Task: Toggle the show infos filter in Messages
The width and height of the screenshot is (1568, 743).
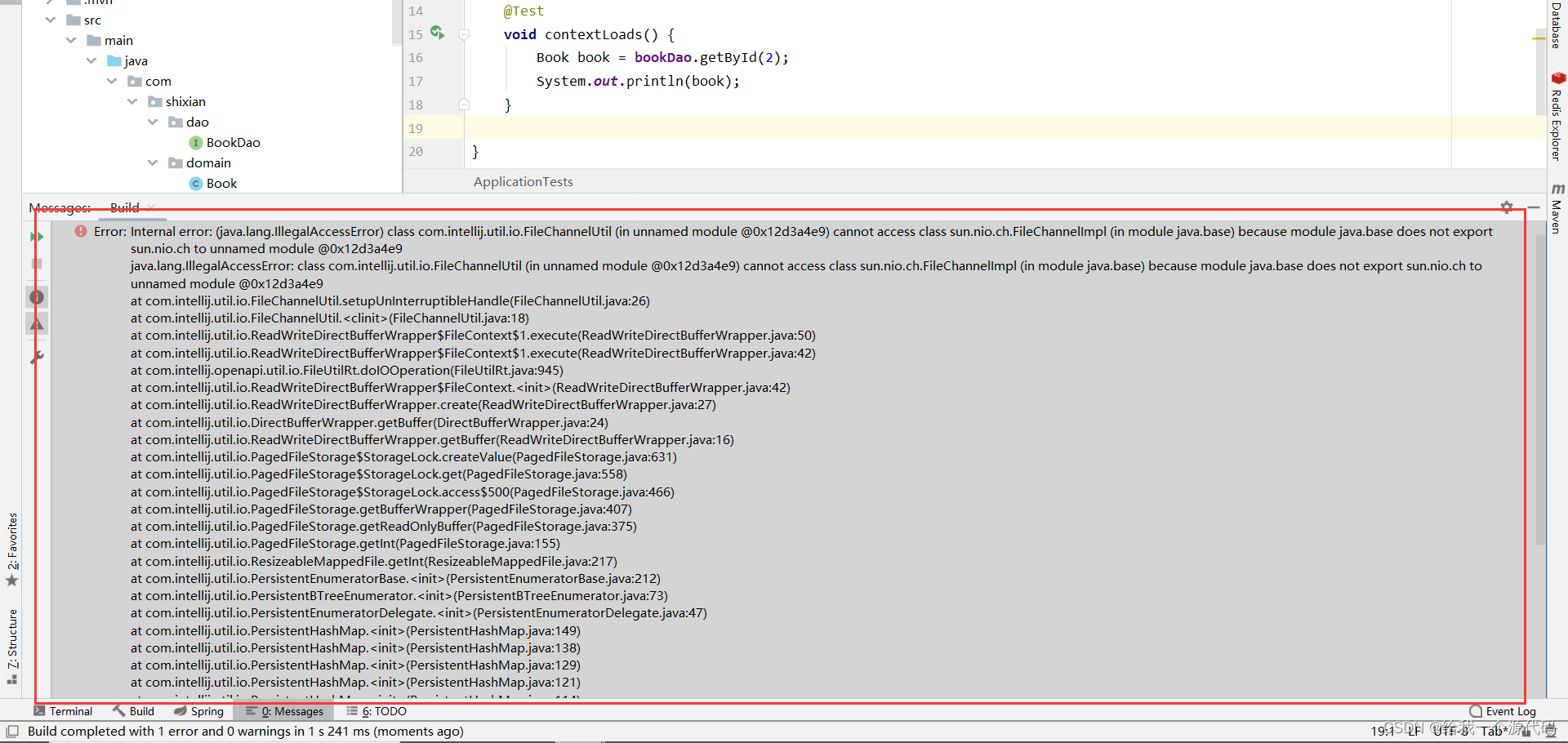Action: click(37, 297)
